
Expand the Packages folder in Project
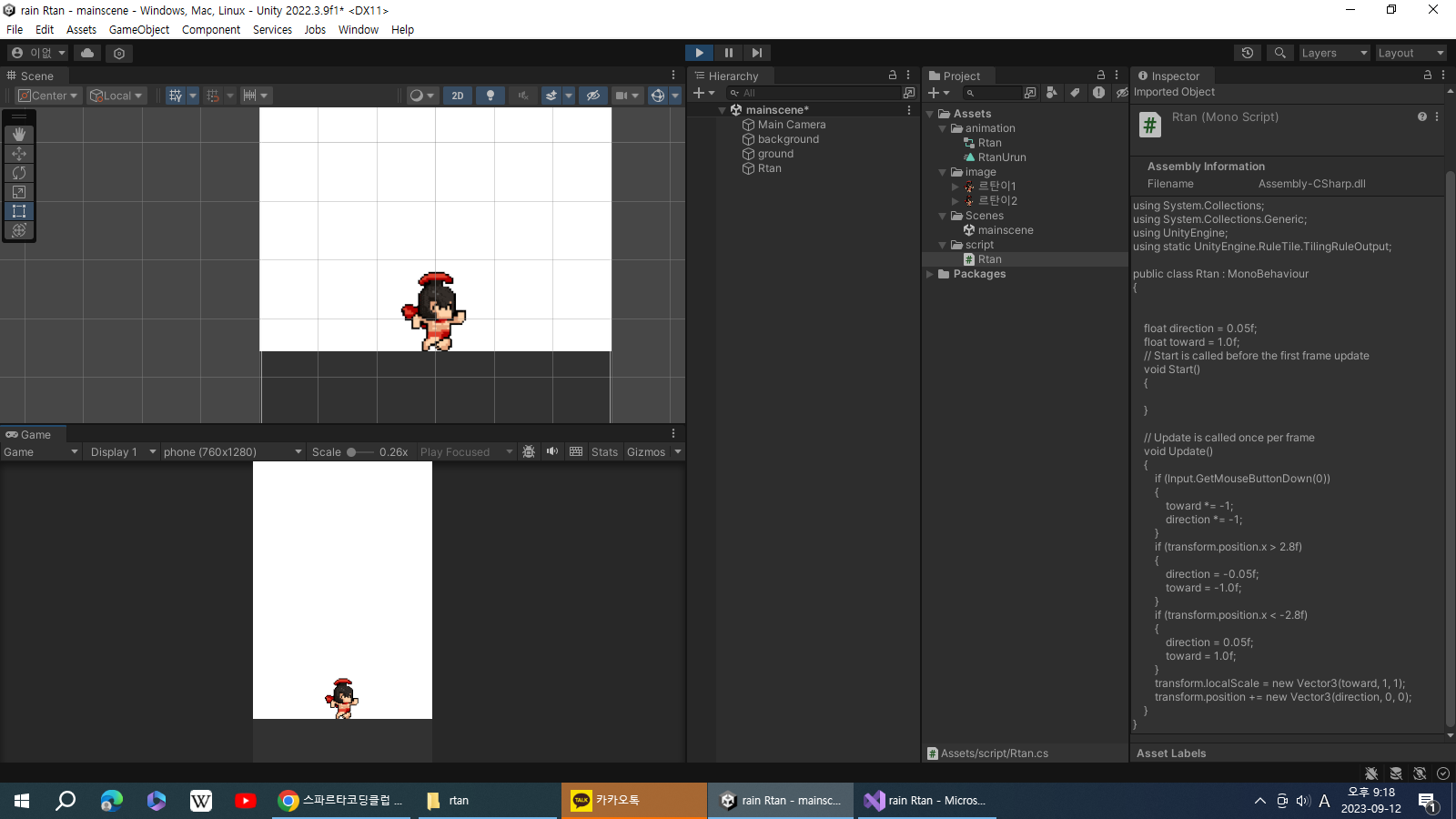(x=930, y=274)
